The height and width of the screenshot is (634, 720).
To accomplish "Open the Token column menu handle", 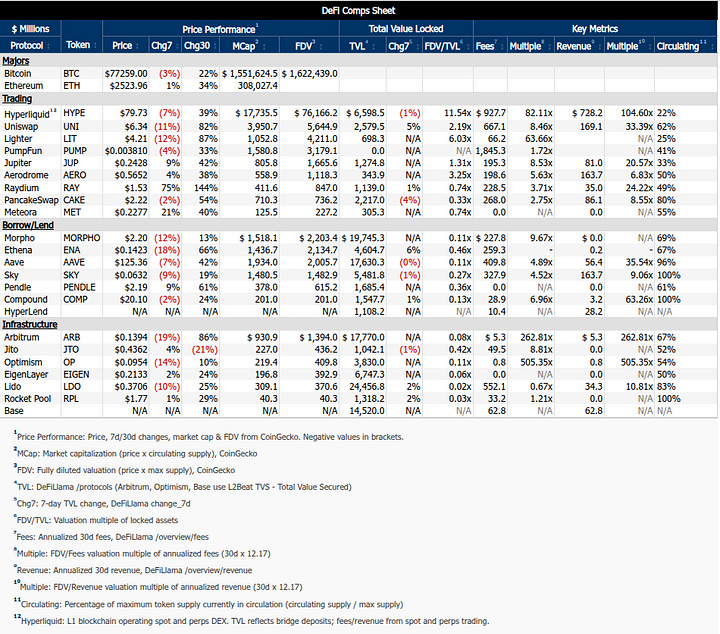I will click(x=95, y=45).
